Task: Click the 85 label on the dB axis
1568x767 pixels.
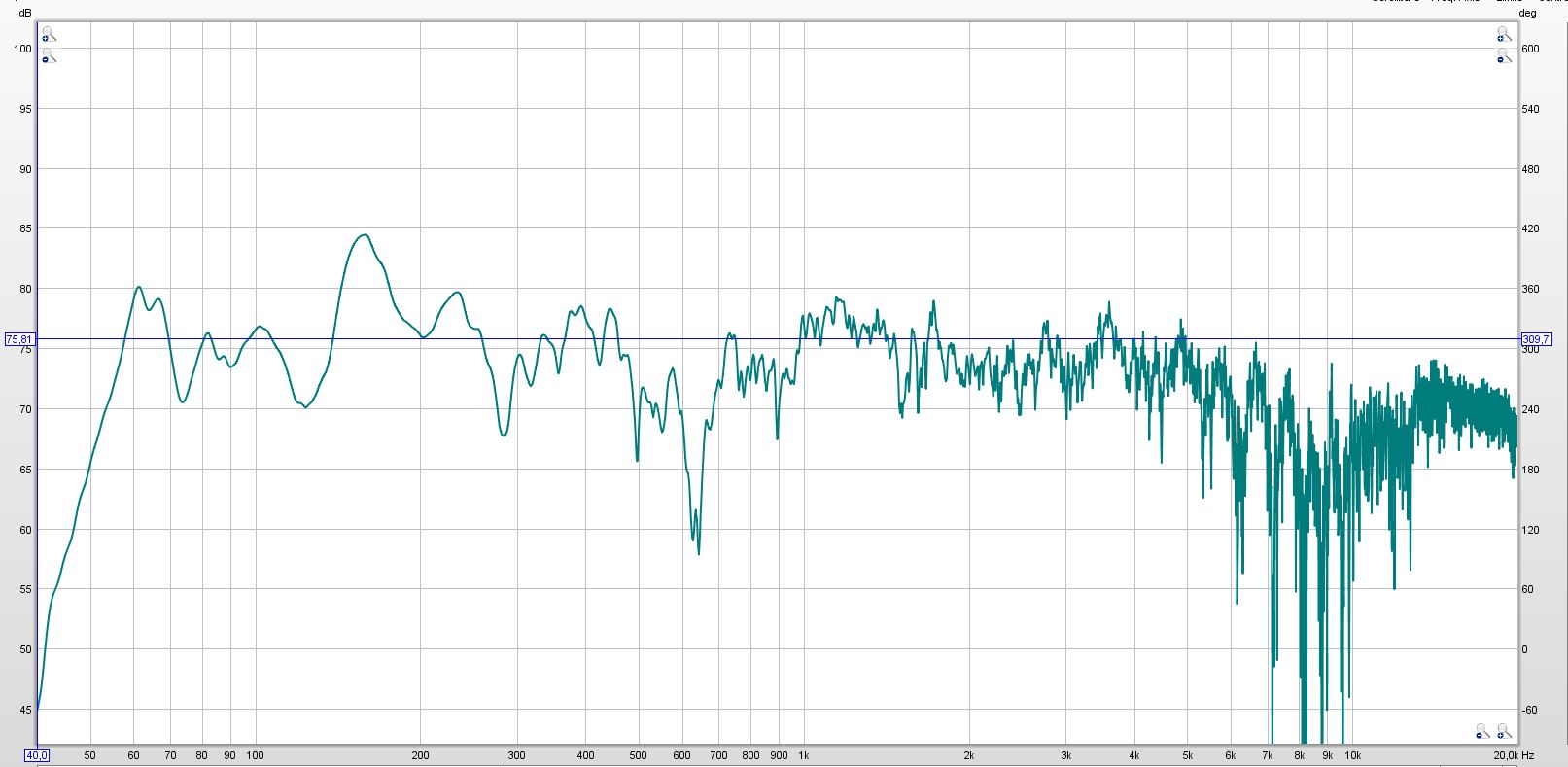Action: [x=25, y=229]
